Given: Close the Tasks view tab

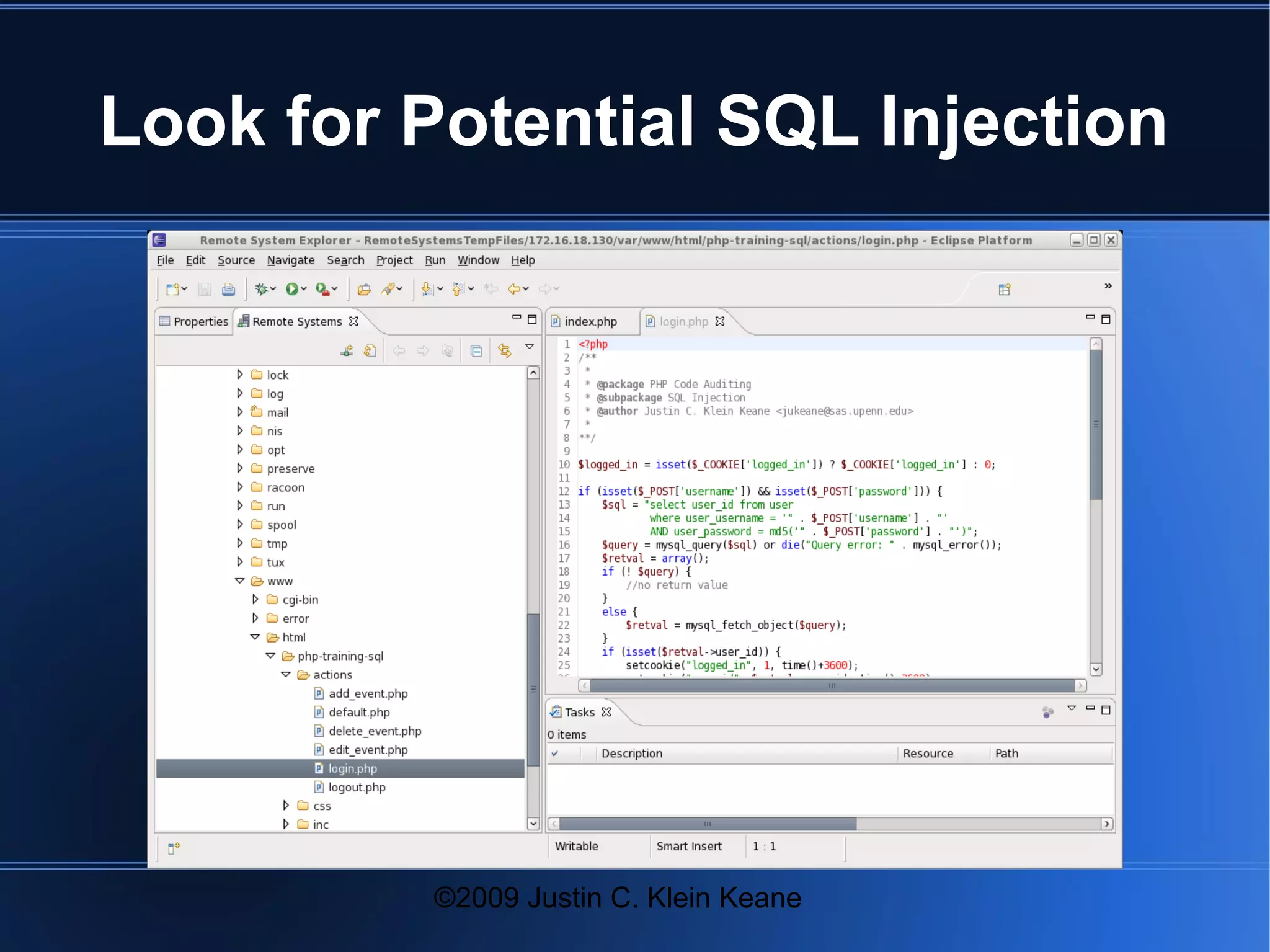Looking at the screenshot, I should (x=606, y=712).
